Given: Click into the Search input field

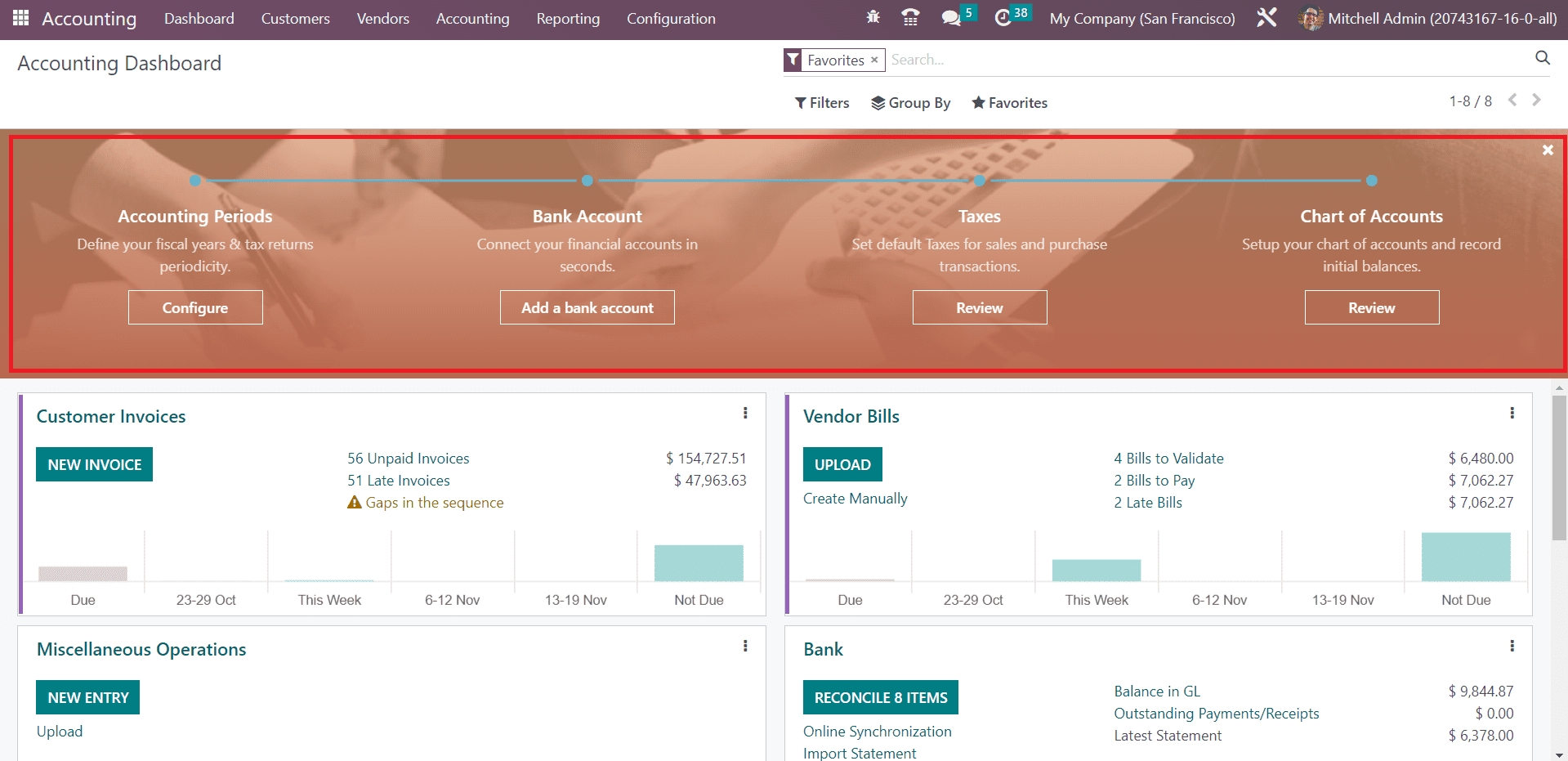Looking at the screenshot, I should tap(1201, 60).
